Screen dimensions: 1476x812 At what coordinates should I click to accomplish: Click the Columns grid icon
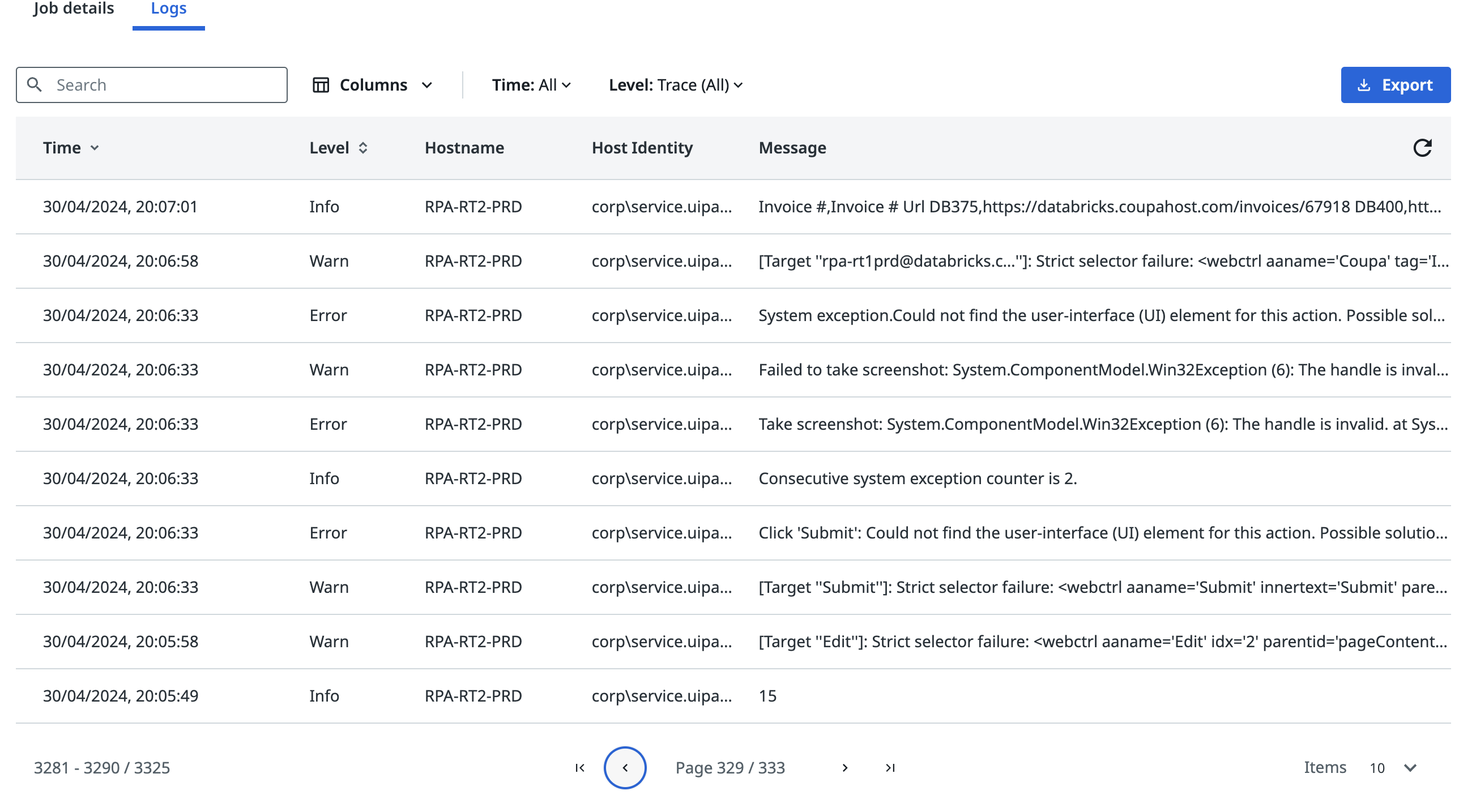click(x=321, y=84)
